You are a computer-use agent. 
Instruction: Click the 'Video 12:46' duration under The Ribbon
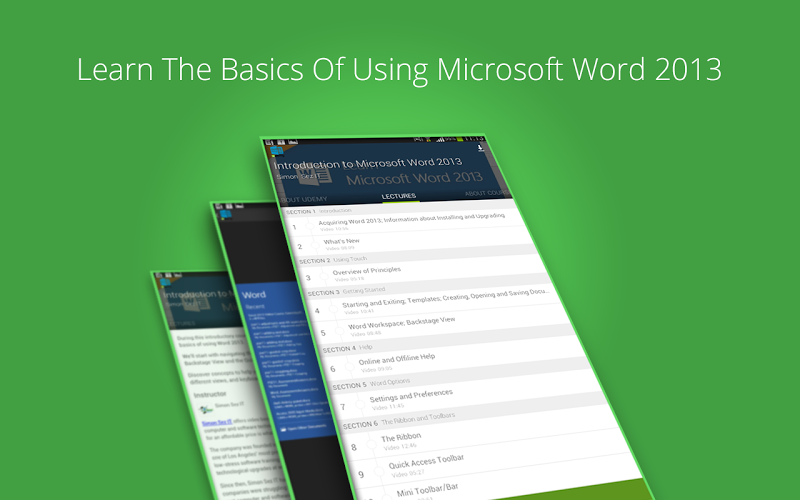tap(400, 447)
